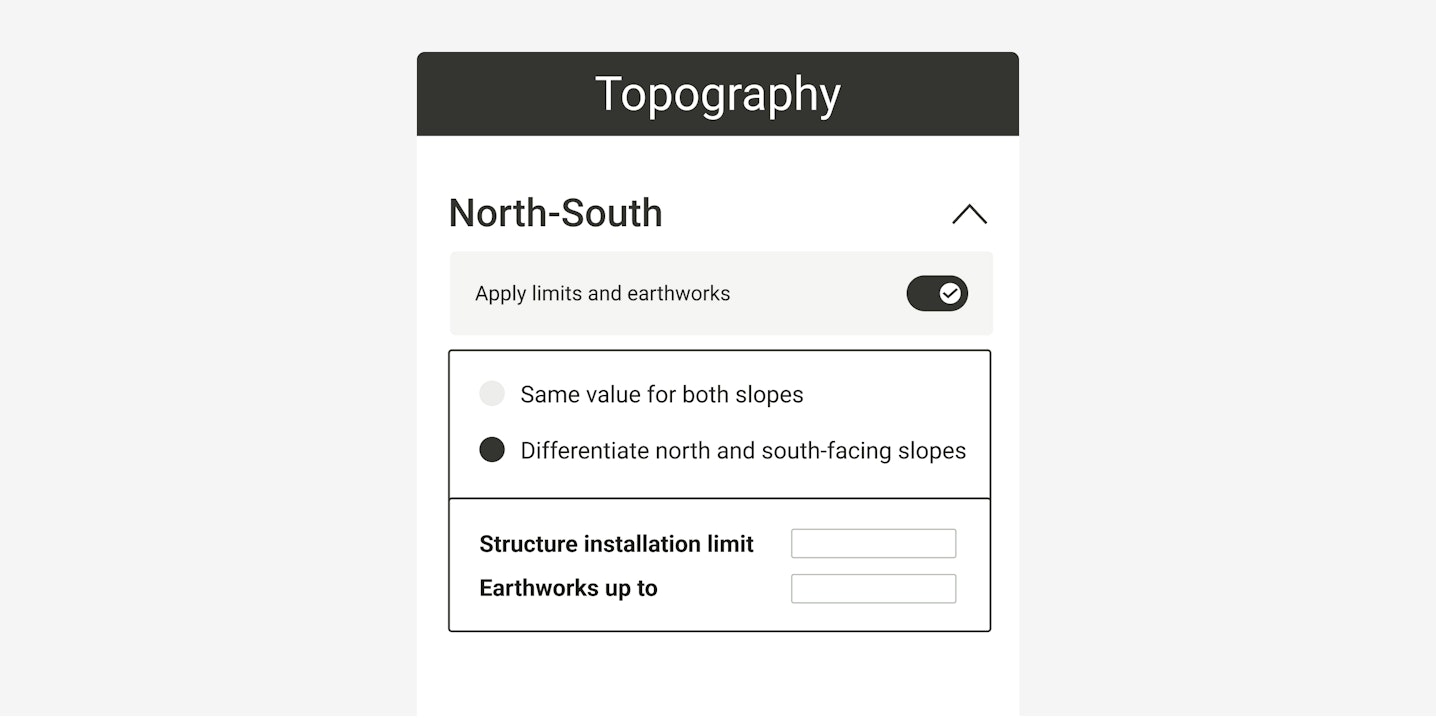This screenshot has height=718, width=1436.
Task: Click the Structure installation limit input box
Action: (x=873, y=544)
